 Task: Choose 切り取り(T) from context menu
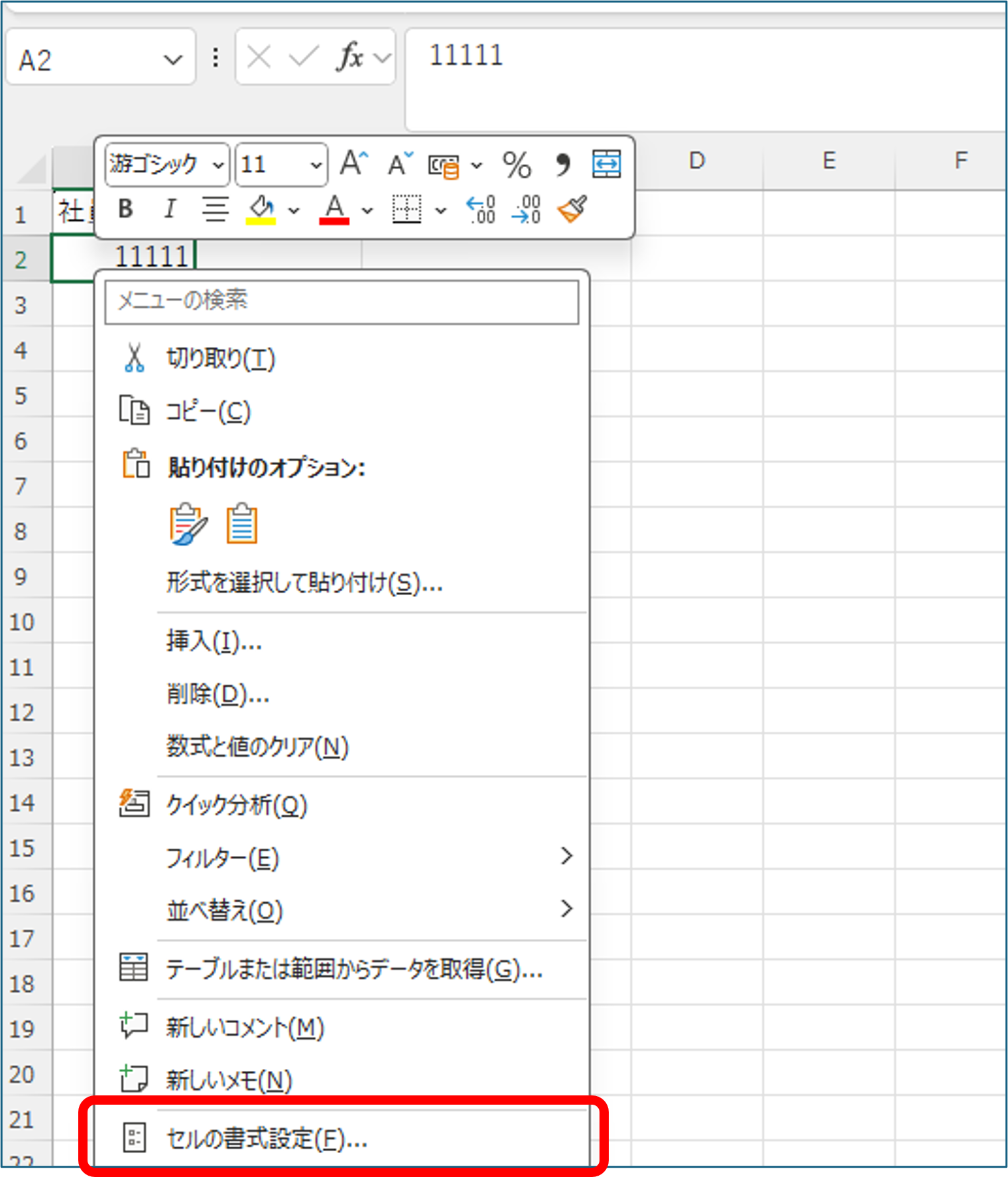coord(342,358)
